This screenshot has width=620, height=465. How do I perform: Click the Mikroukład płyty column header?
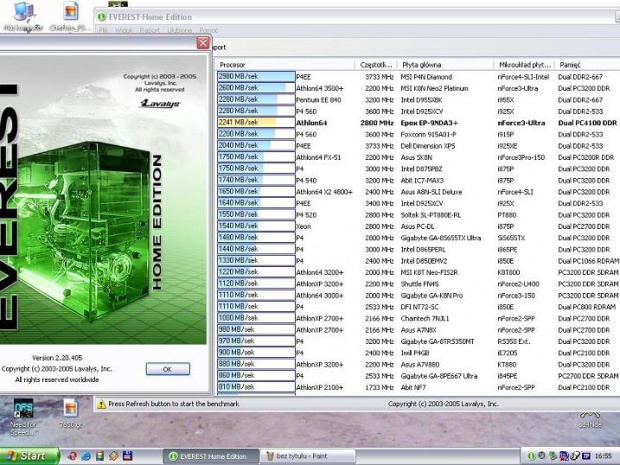[x=523, y=64]
